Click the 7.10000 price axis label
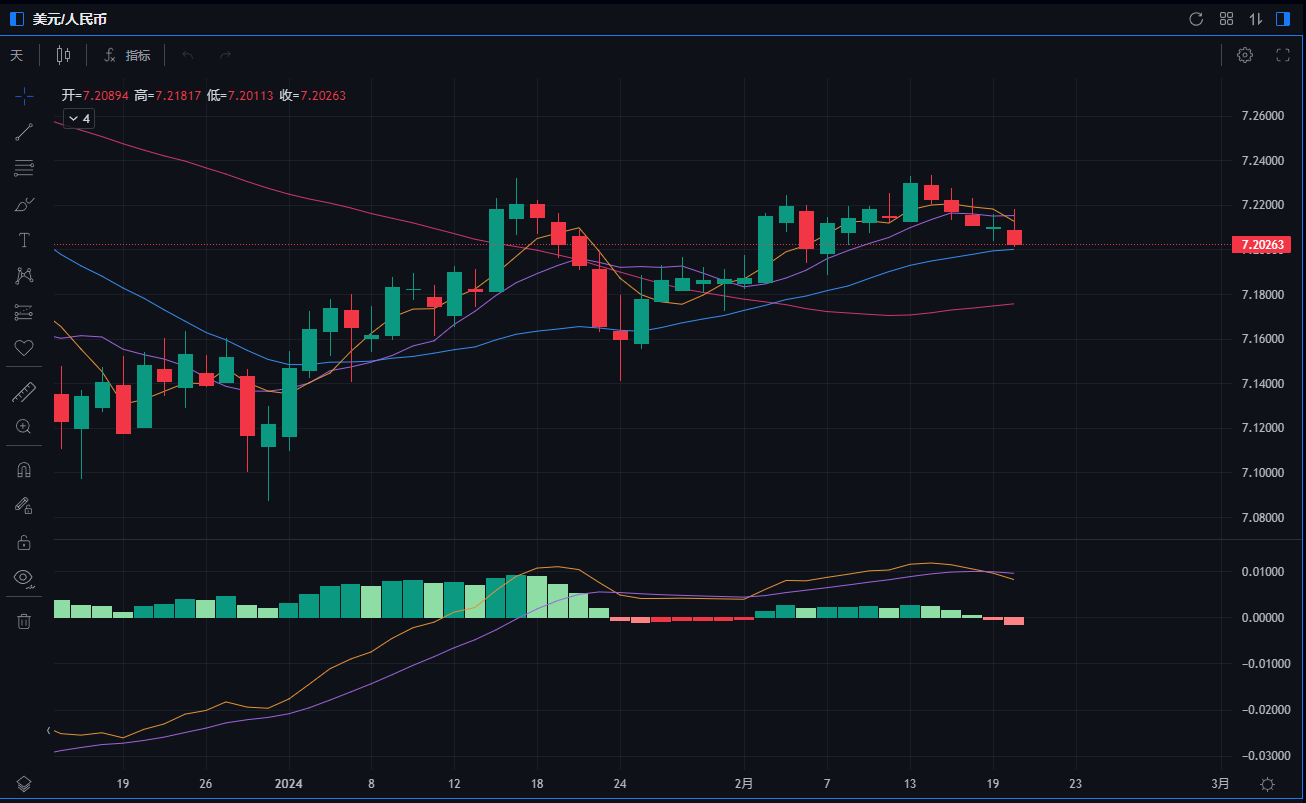Screen dimensions: 1306x803 (1262, 473)
